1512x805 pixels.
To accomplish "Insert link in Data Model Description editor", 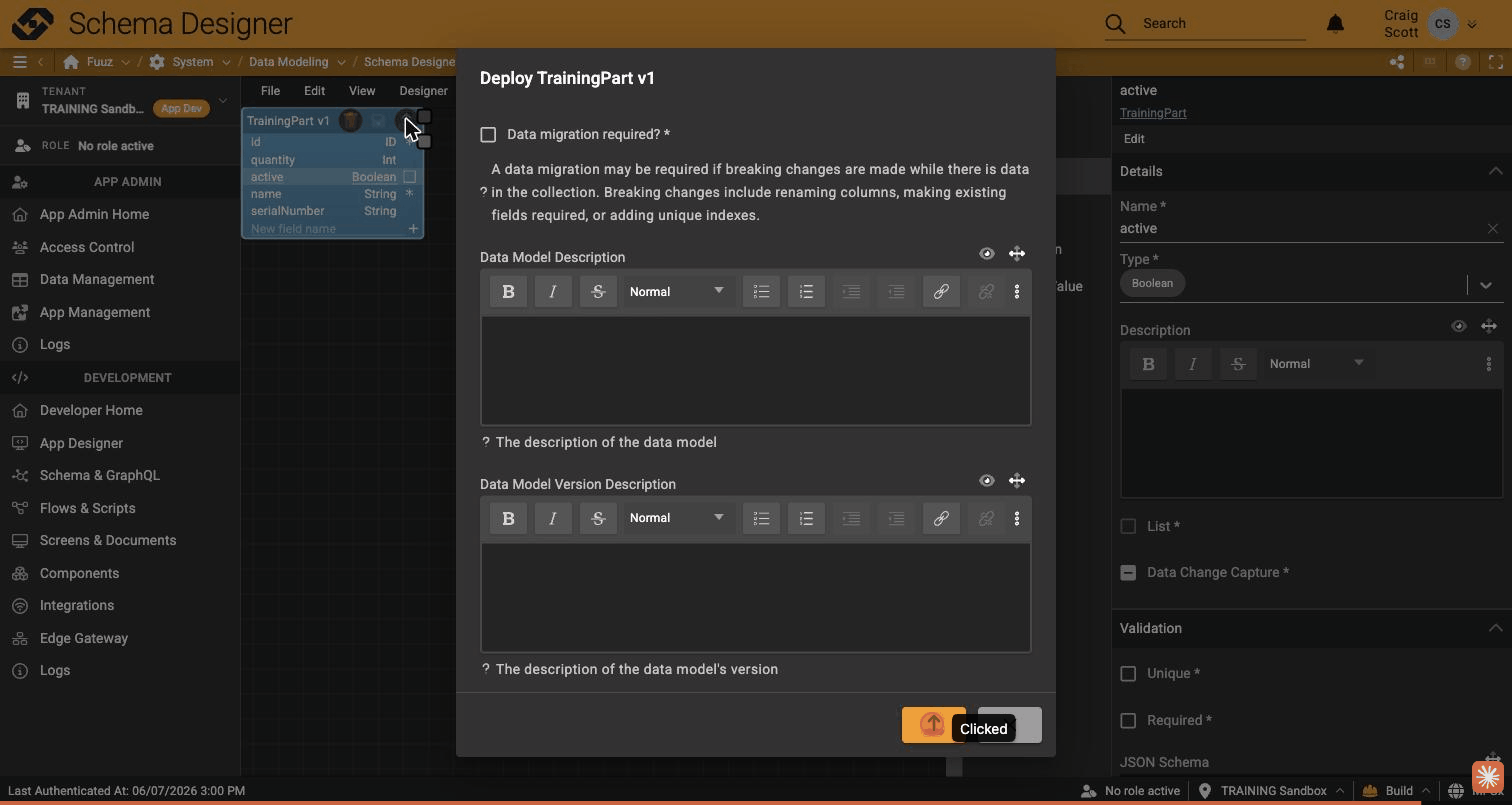I will point(941,292).
